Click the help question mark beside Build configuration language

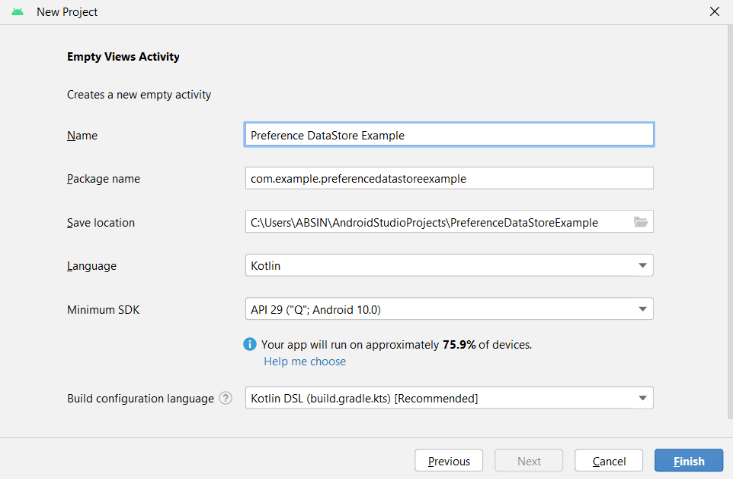click(226, 398)
